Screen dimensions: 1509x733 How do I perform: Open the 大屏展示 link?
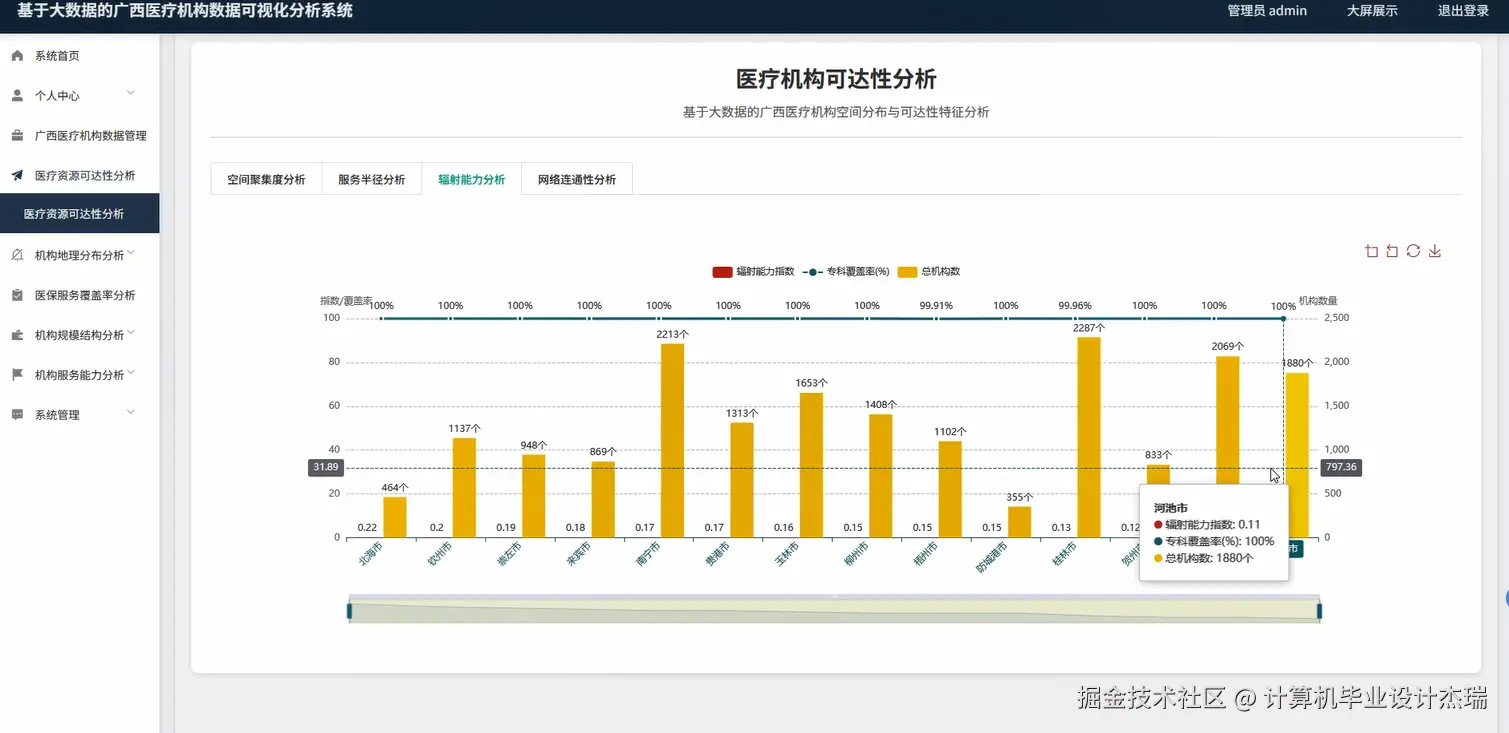point(1372,11)
